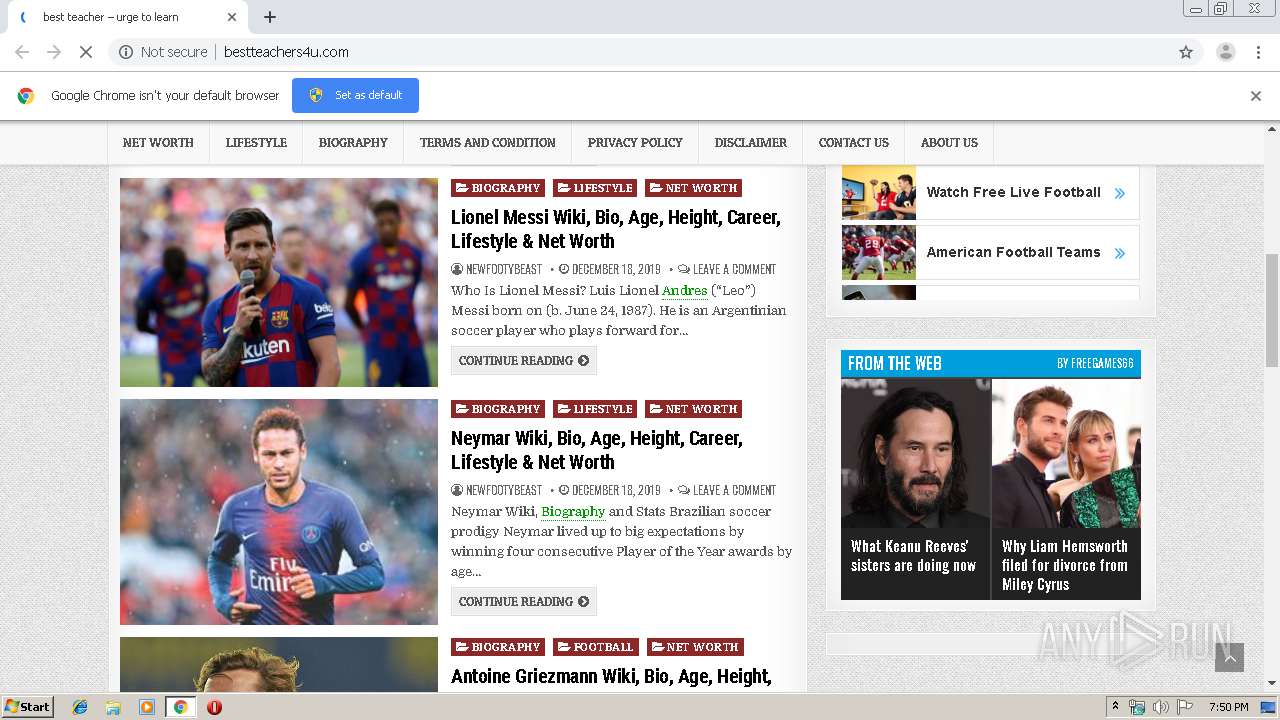Open file explorer from taskbar

pyautogui.click(x=113, y=707)
